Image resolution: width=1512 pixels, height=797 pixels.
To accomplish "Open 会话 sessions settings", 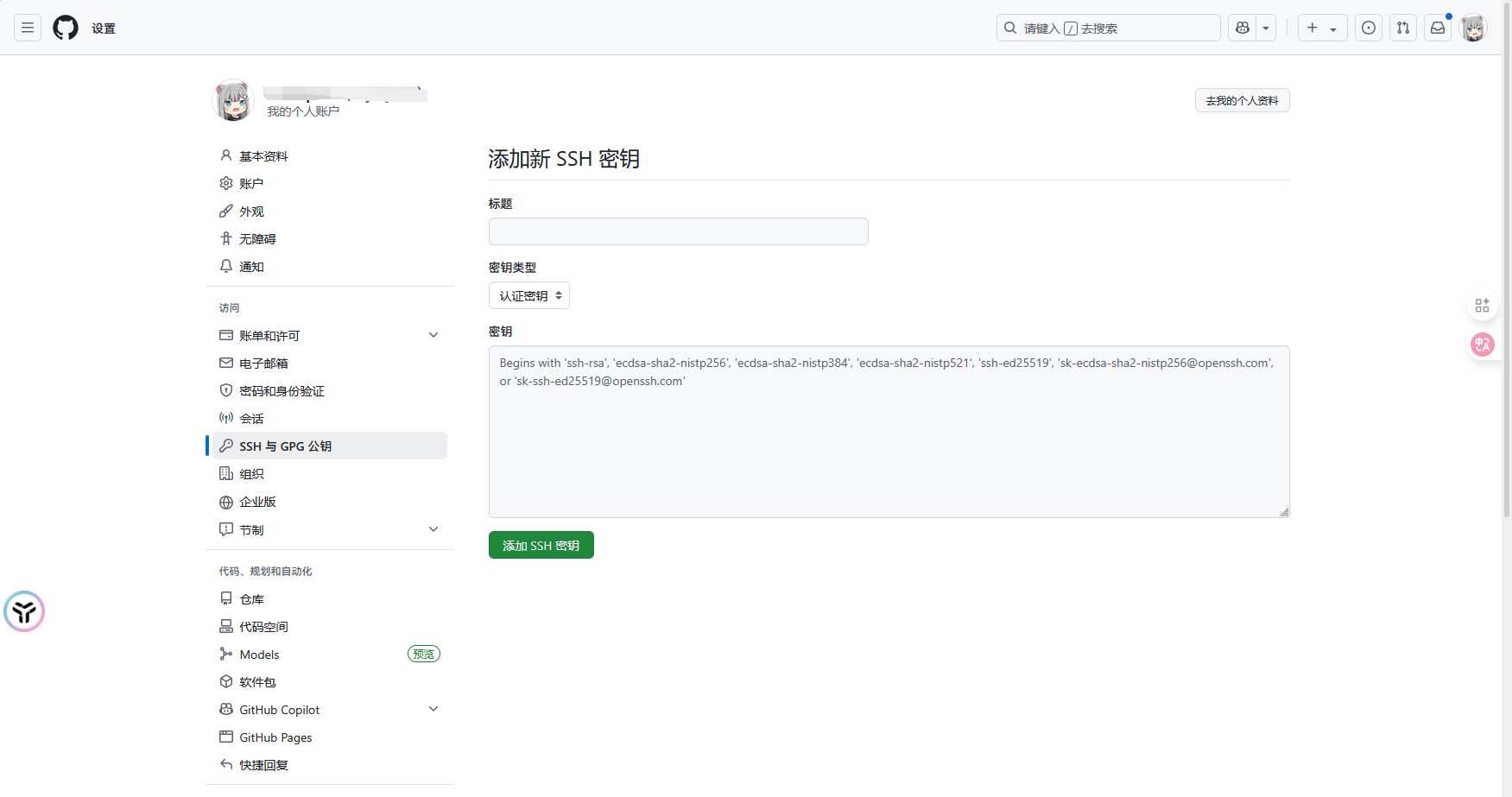I will 330,418.
